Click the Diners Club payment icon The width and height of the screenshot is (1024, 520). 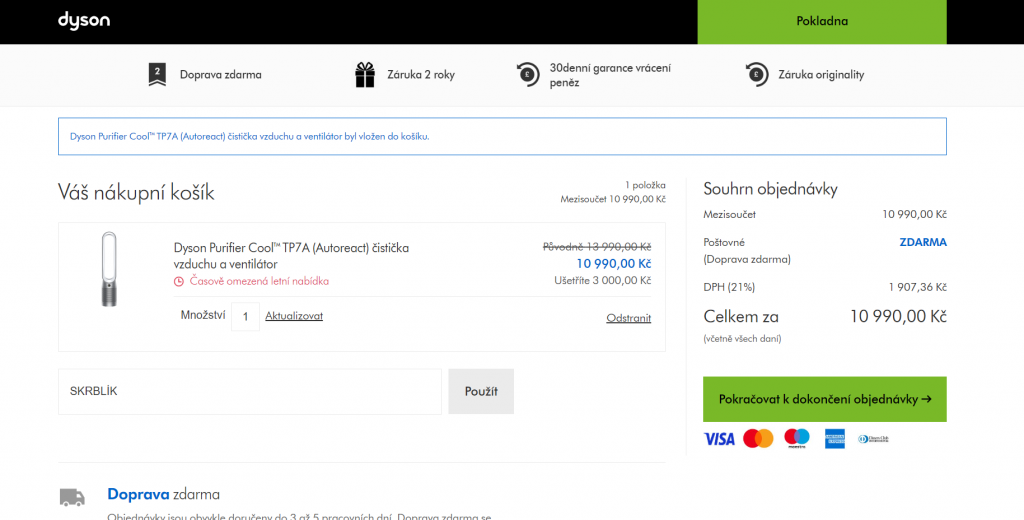tap(873, 439)
